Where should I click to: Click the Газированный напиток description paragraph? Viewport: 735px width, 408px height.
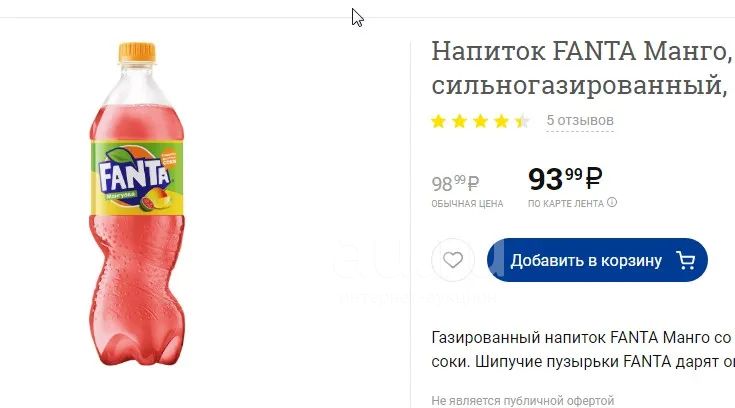click(x=583, y=349)
